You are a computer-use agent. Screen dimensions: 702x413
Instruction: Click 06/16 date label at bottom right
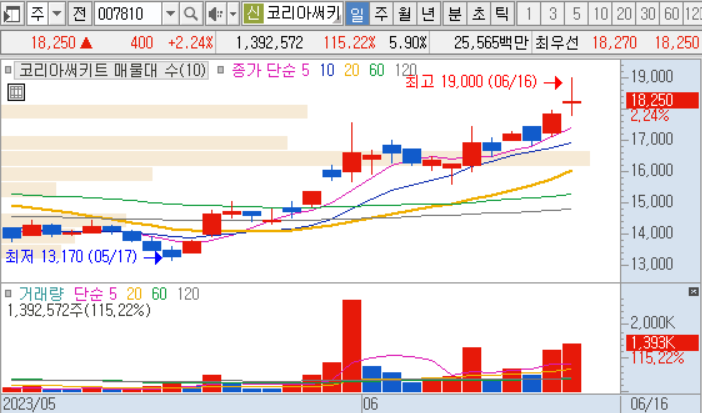(x=649, y=404)
